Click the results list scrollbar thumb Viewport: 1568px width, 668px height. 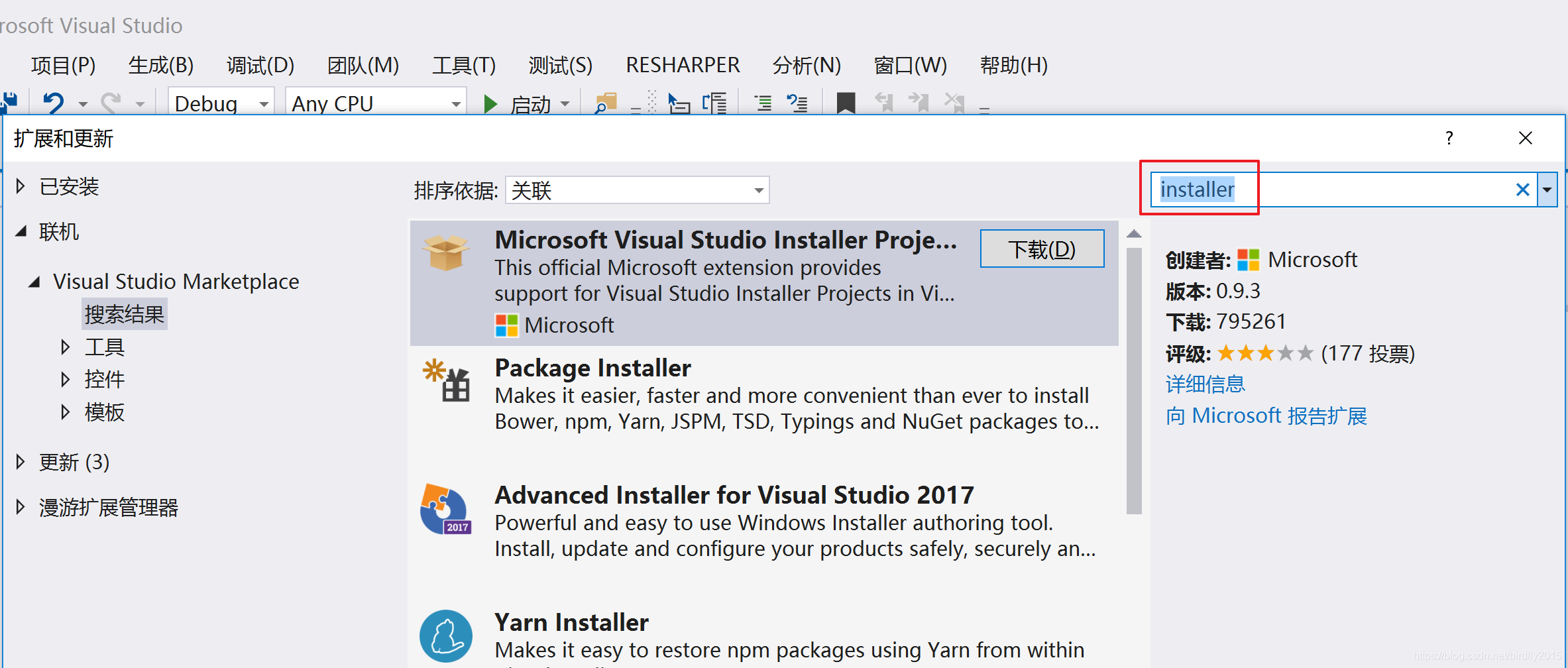[1134, 381]
